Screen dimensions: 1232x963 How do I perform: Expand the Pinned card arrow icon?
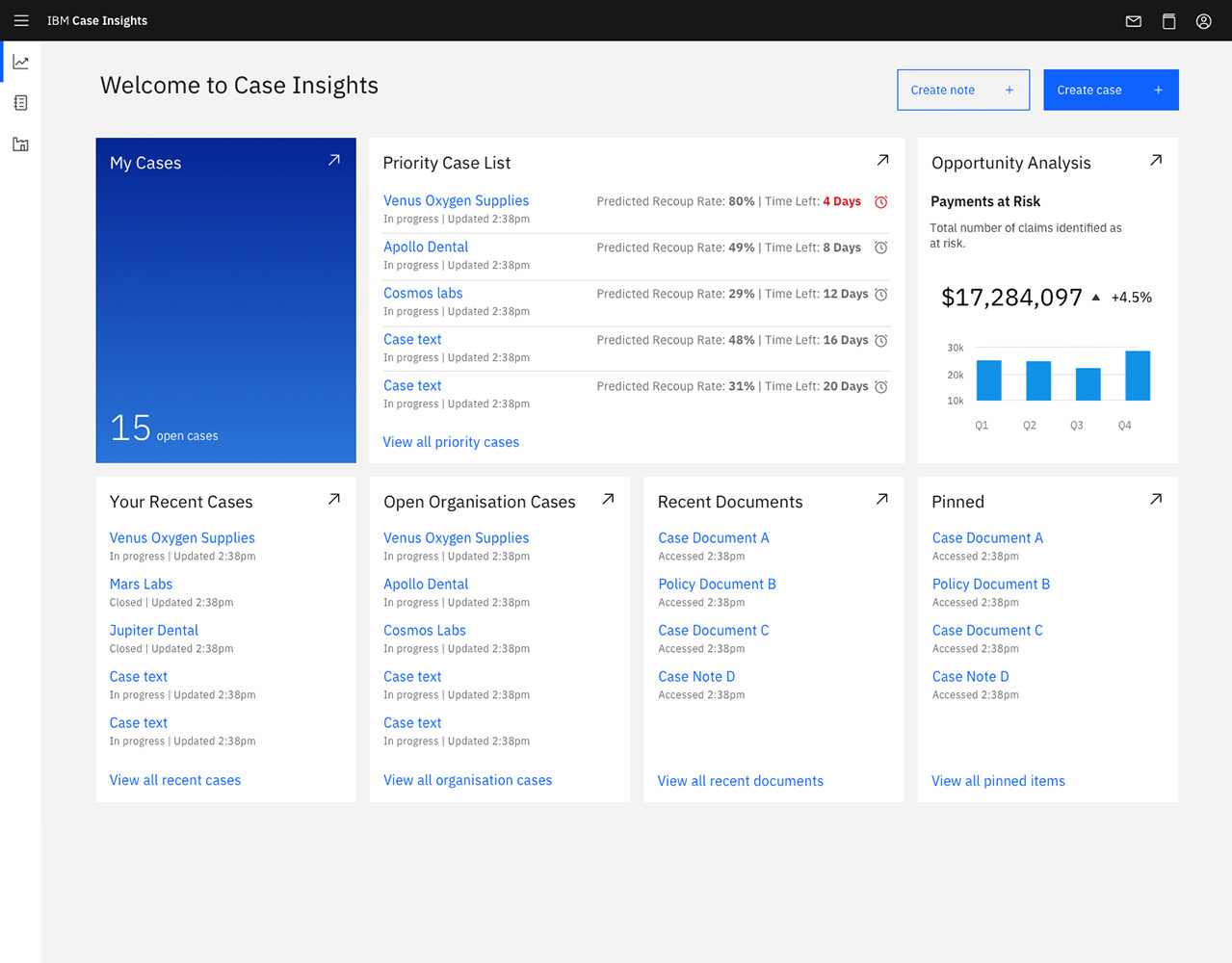point(1156,499)
